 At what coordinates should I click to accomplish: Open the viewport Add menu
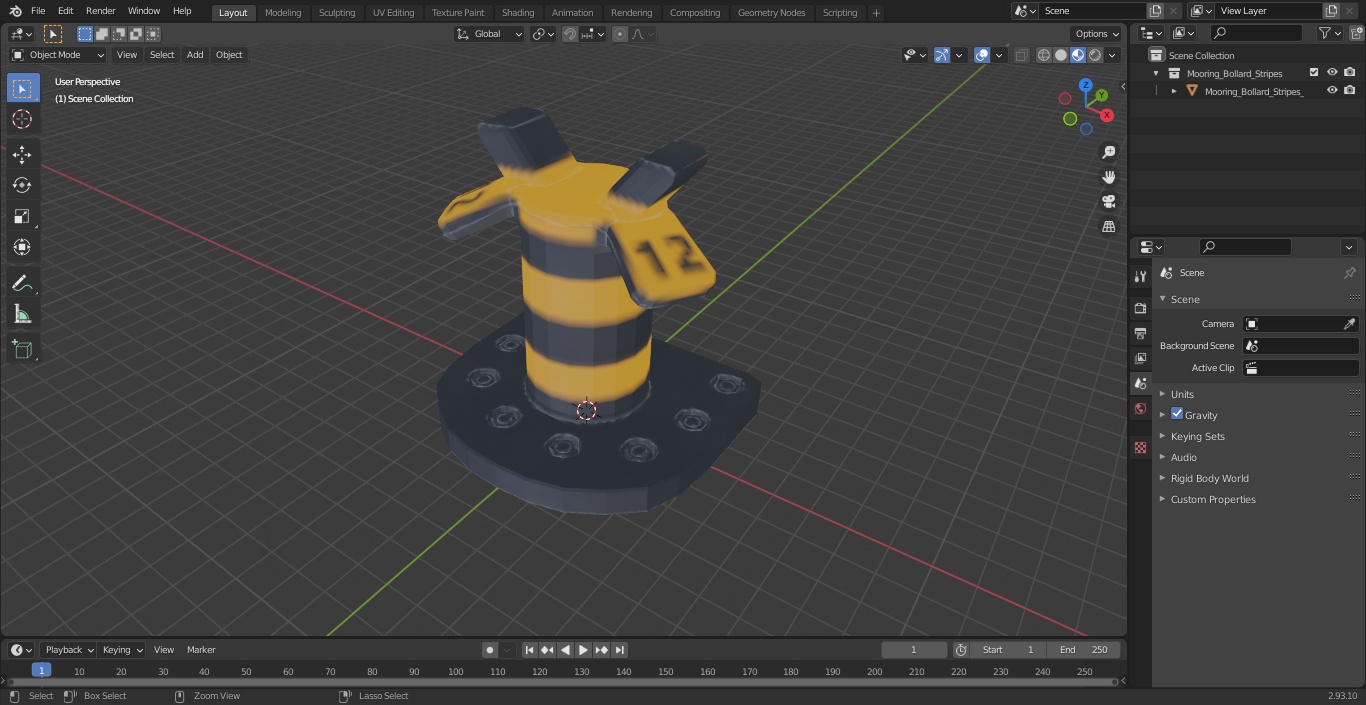coord(195,55)
